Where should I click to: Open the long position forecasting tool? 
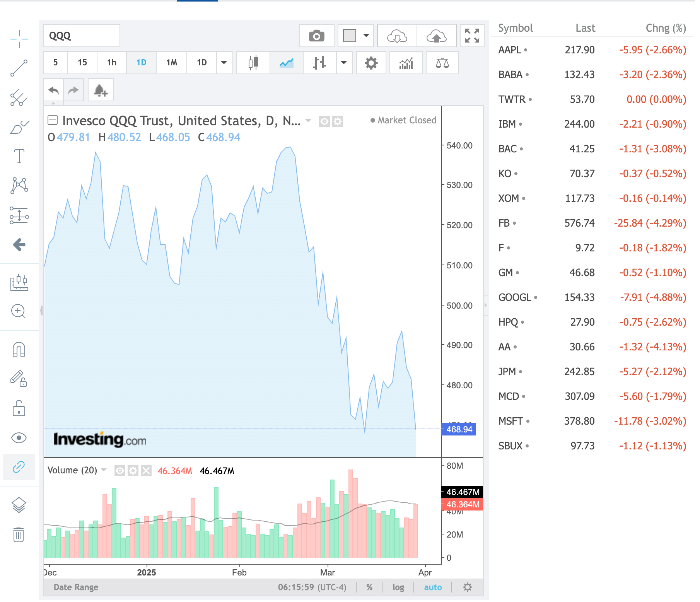tap(19, 282)
